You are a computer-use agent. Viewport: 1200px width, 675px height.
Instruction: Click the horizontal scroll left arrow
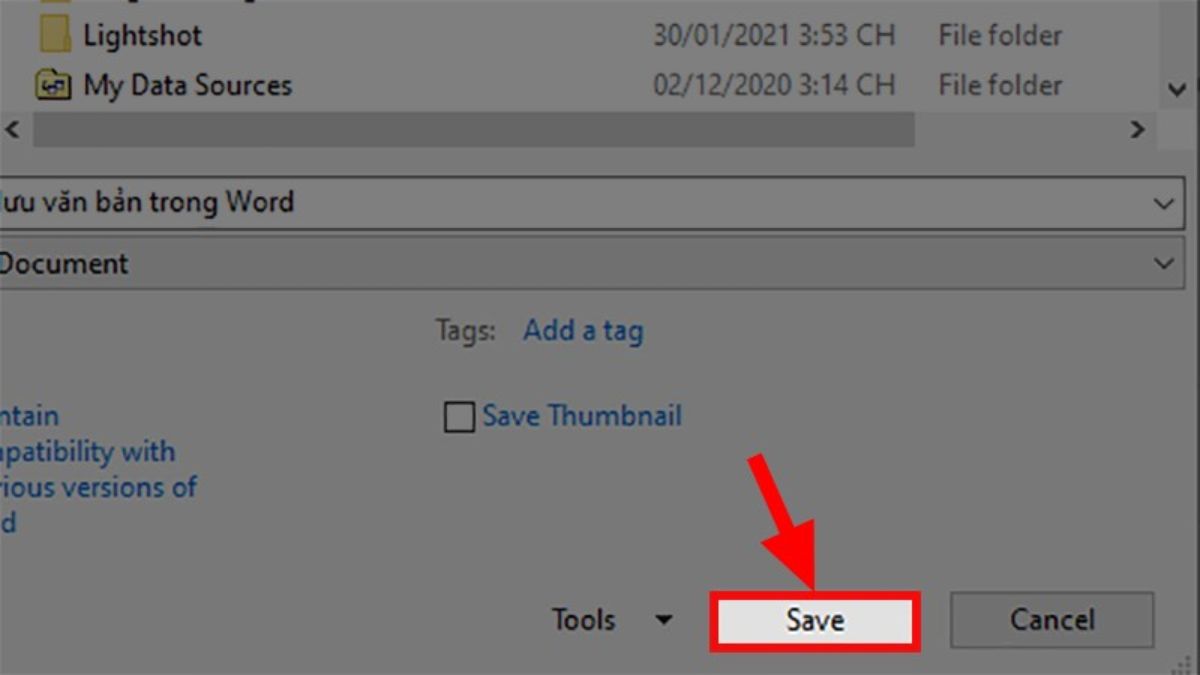coord(13,129)
